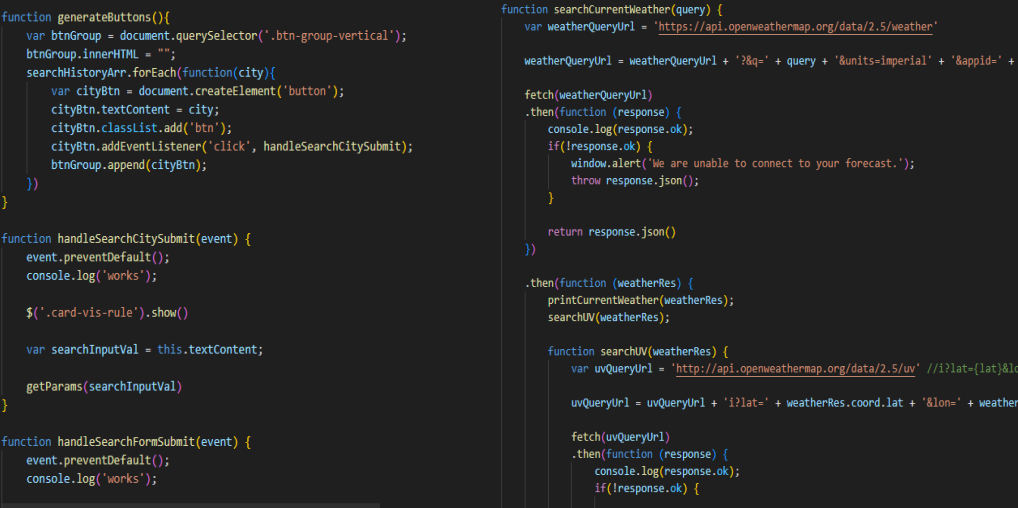The height and width of the screenshot is (508, 1018).
Task: Click the 'cityBtn.textContent = city;' line
Action: pos(135,110)
